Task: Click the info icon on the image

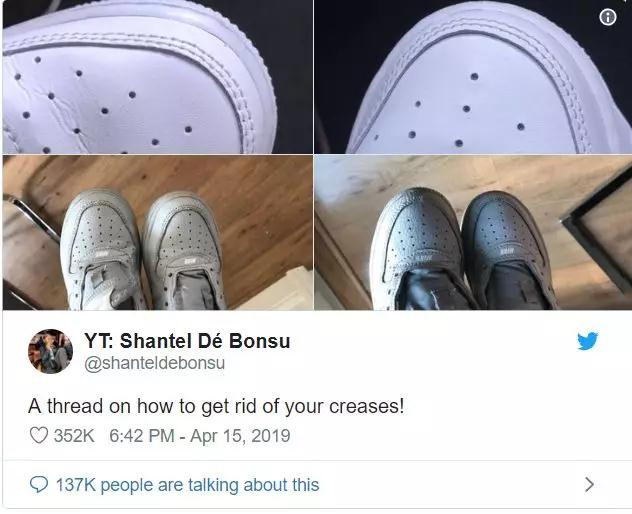Action: 608,17
